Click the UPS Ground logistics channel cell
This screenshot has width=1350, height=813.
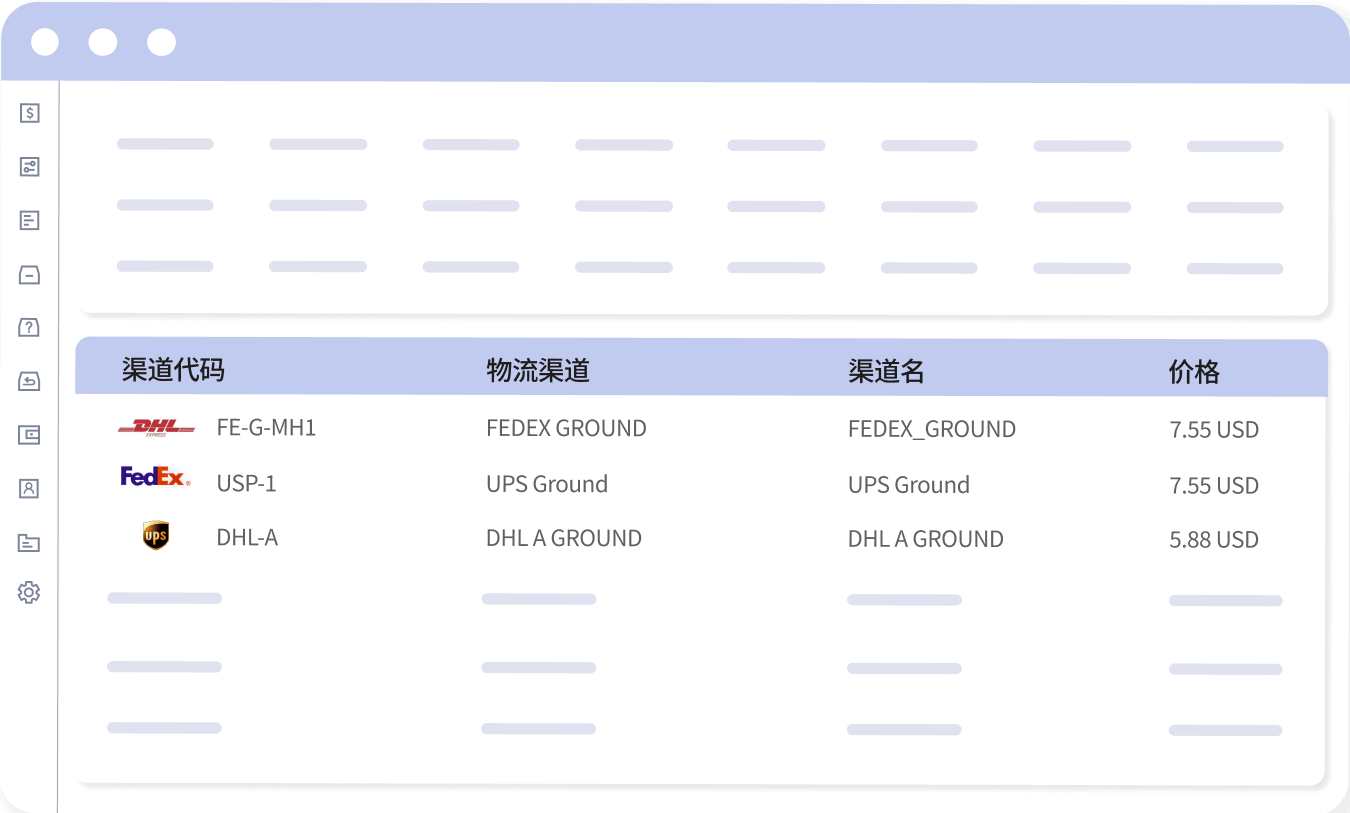[547, 484]
